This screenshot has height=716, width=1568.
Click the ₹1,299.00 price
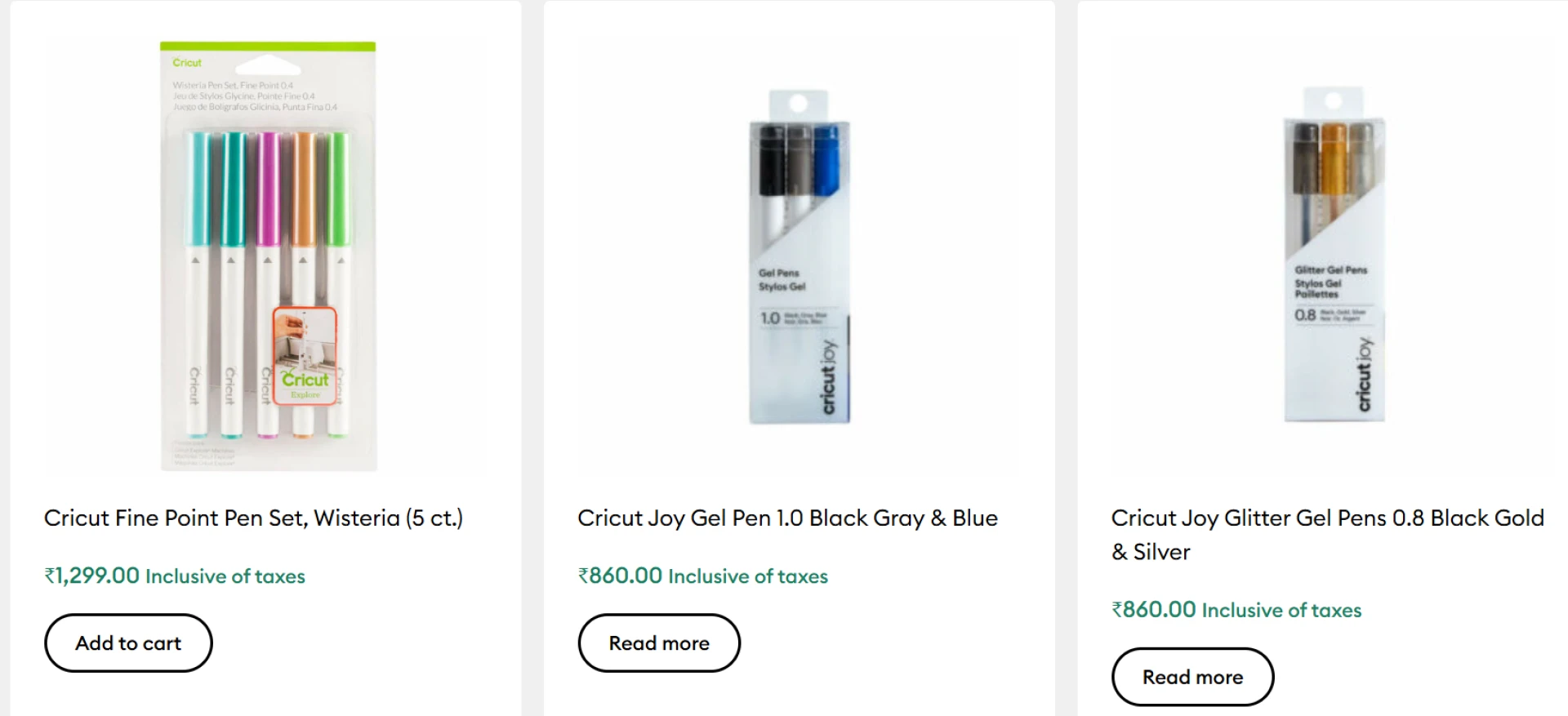coord(92,576)
